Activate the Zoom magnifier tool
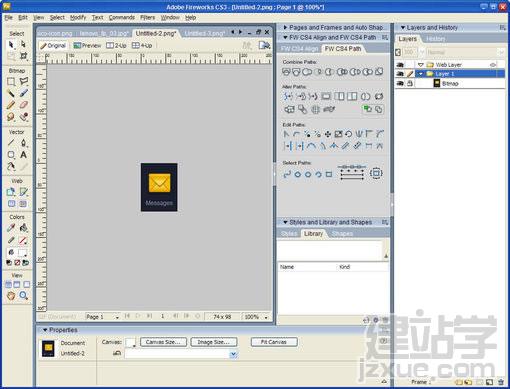Viewport: 510px width, 389px height. [23, 295]
